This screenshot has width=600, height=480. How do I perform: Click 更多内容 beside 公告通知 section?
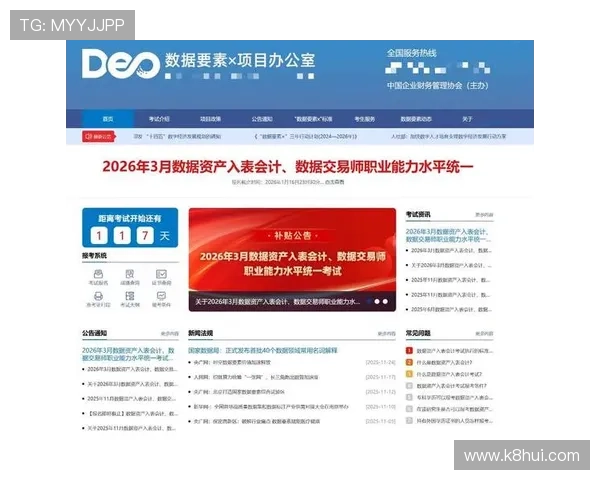(170, 333)
